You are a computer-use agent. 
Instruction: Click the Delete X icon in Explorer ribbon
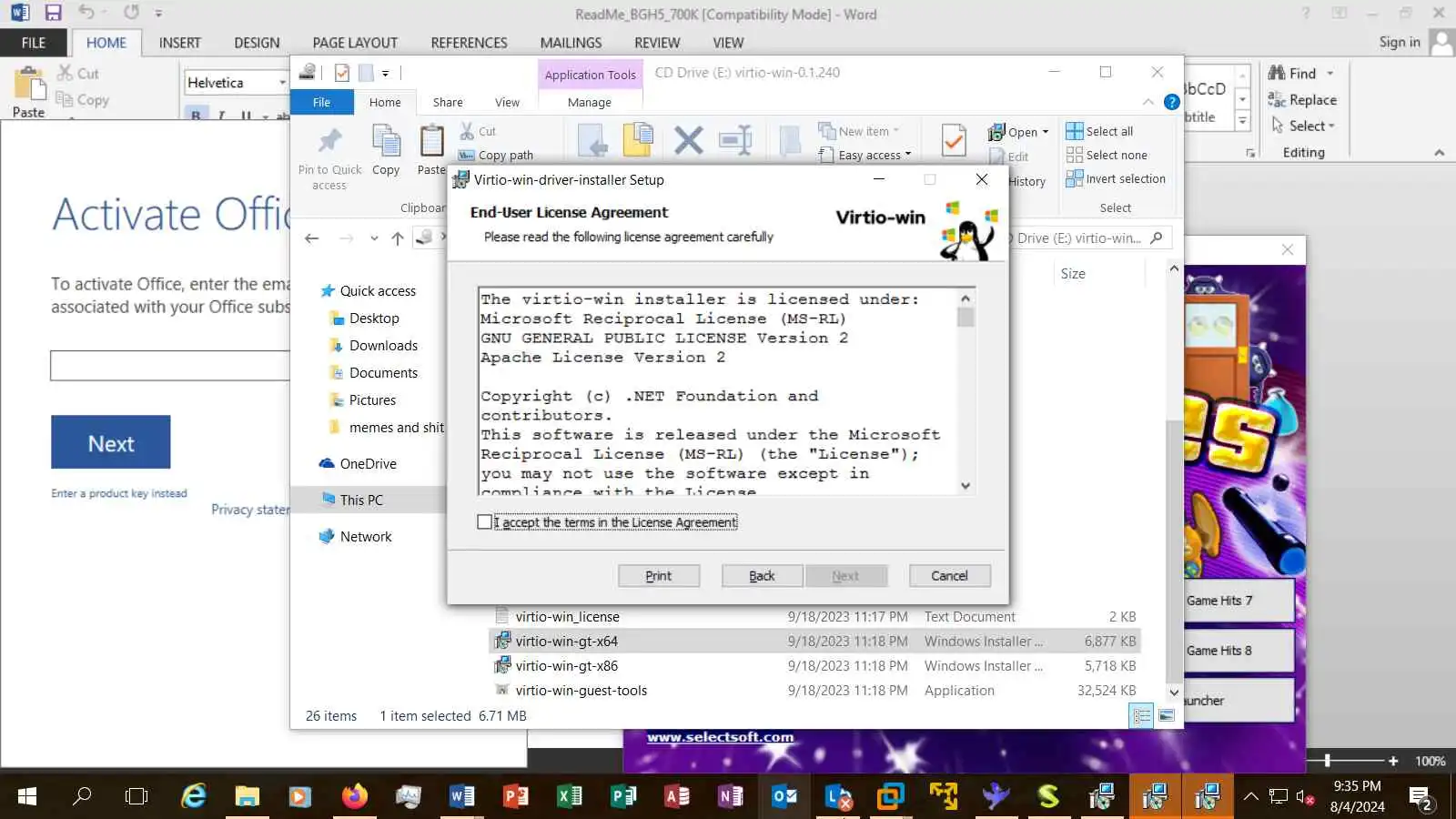coord(689,140)
